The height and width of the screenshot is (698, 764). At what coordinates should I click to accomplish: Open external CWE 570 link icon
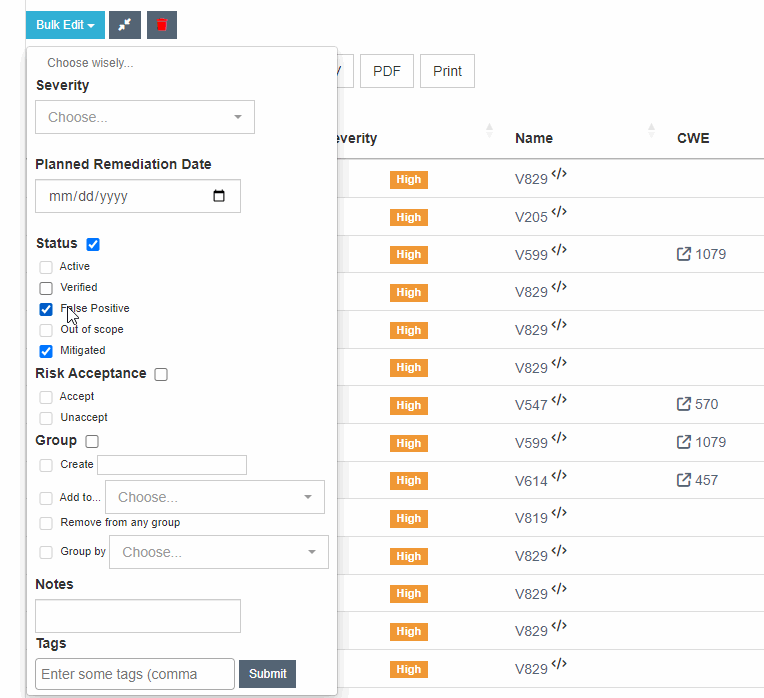(x=684, y=405)
